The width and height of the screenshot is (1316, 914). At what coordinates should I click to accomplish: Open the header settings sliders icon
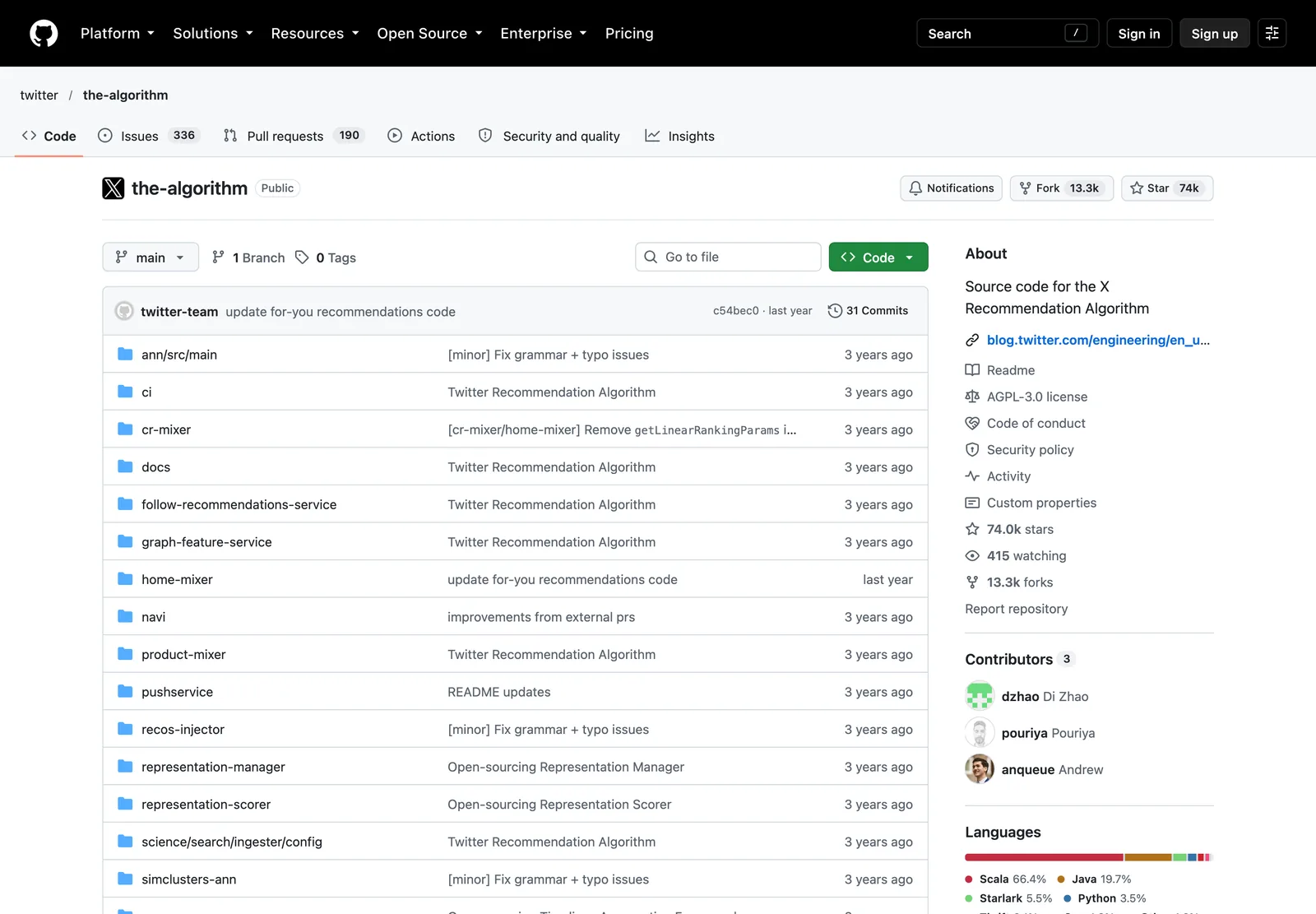coord(1272,33)
